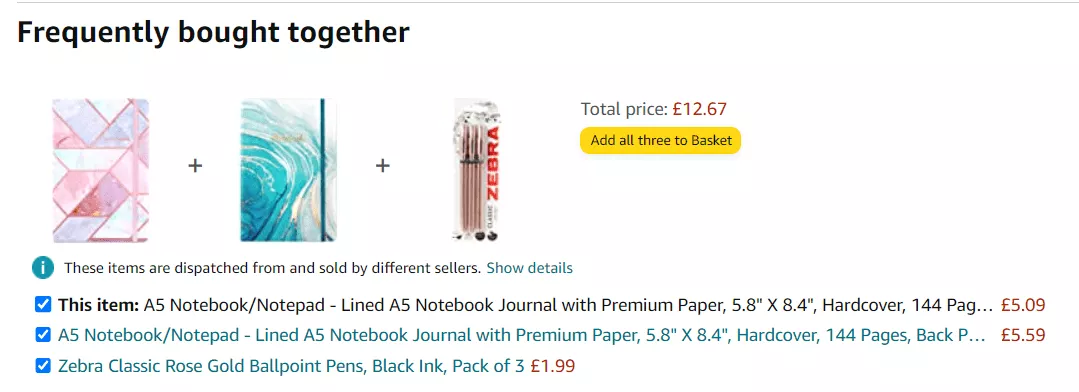Click 'Show details' about different sellers
The height and width of the screenshot is (392, 1079).
pyautogui.click(x=529, y=268)
